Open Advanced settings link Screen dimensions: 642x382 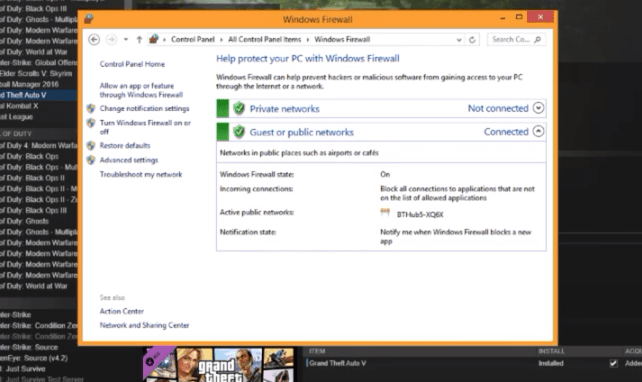129,160
